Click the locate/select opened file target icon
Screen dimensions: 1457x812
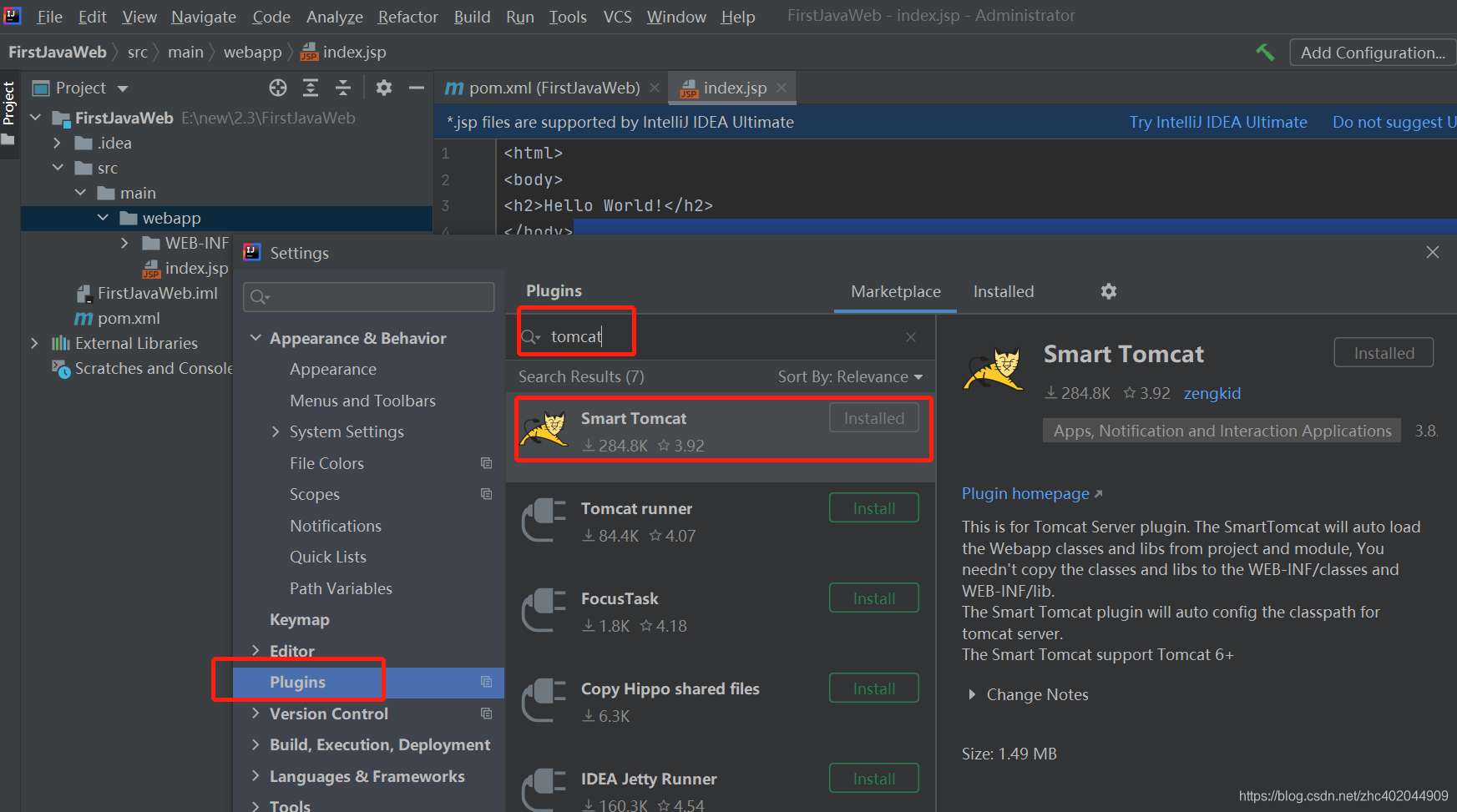coord(278,88)
